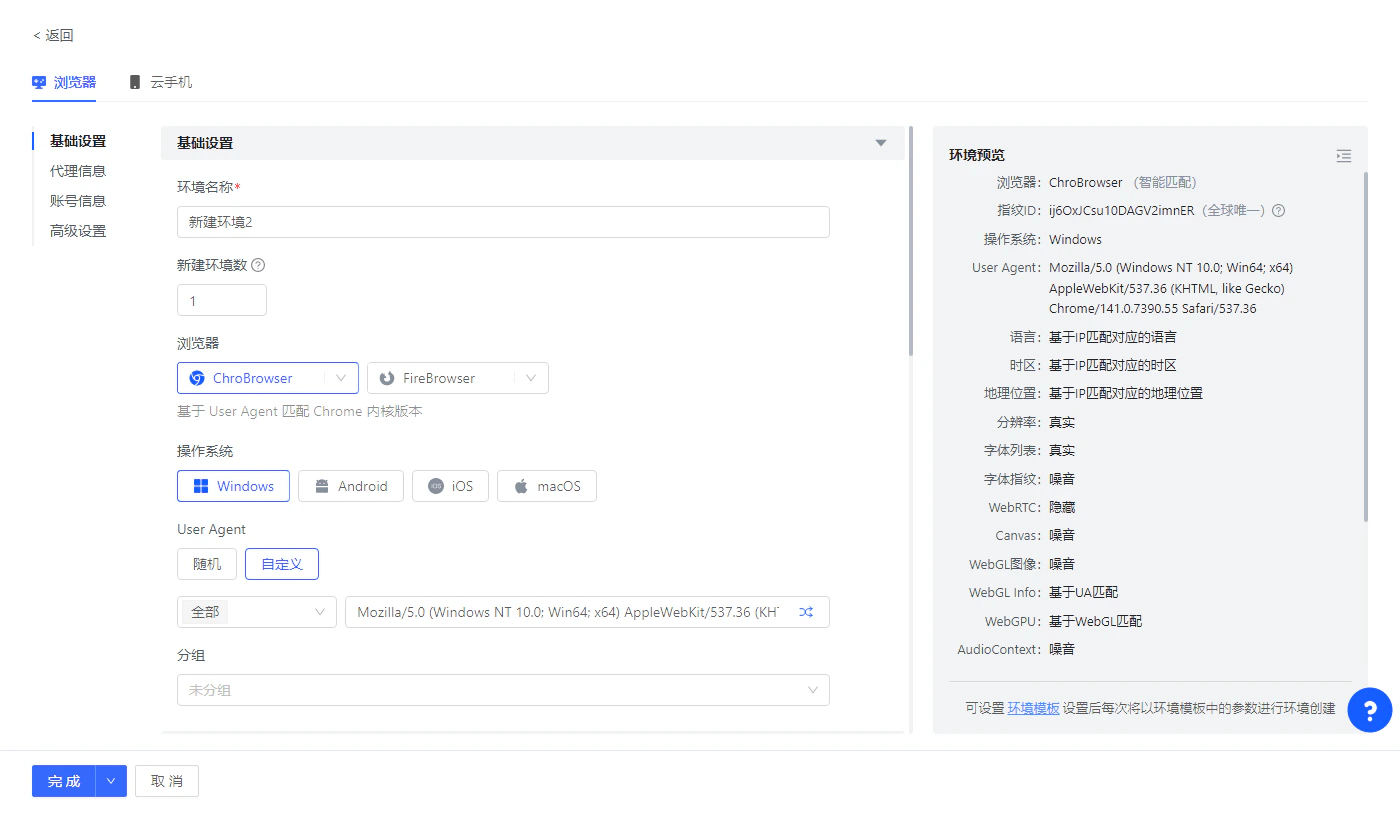
Task: Switch to the 浏览器 tab
Action: coord(64,82)
